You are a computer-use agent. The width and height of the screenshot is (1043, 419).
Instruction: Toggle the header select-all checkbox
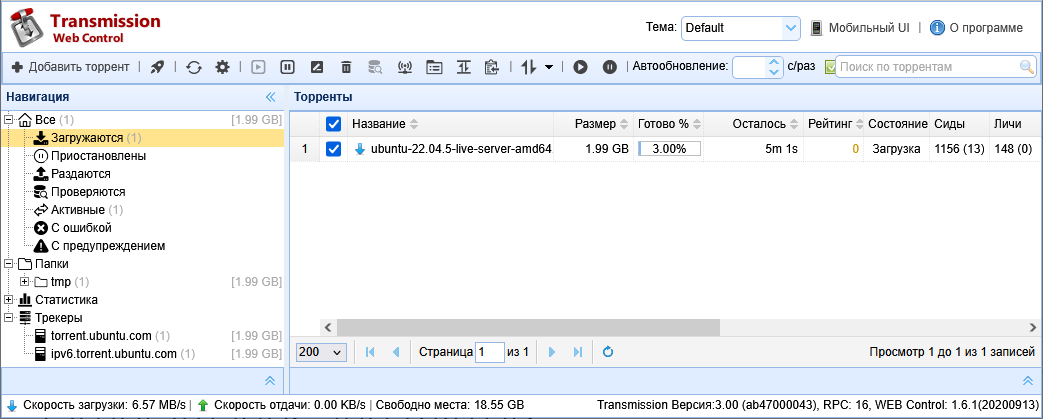[x=334, y=124]
